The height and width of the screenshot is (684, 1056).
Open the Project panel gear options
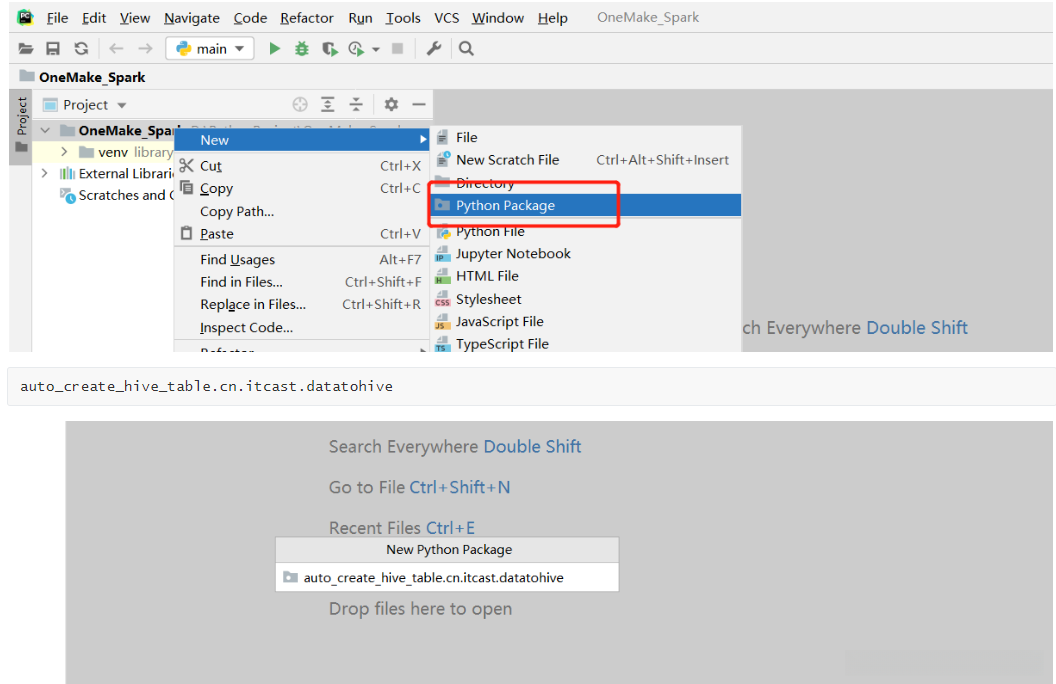point(391,104)
